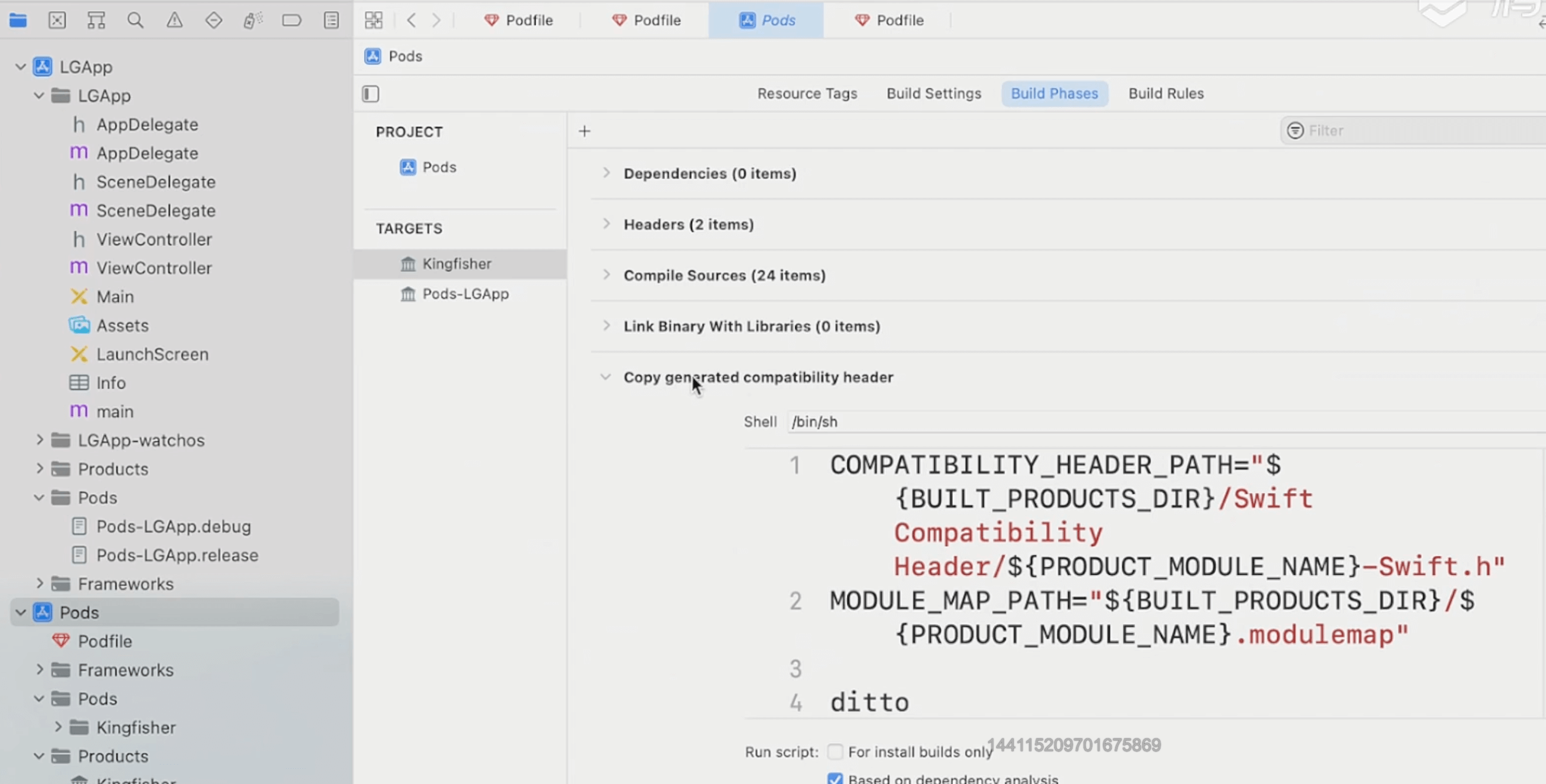1546x784 pixels.
Task: Uncheck Based on dependency analysis
Action: coord(835,778)
